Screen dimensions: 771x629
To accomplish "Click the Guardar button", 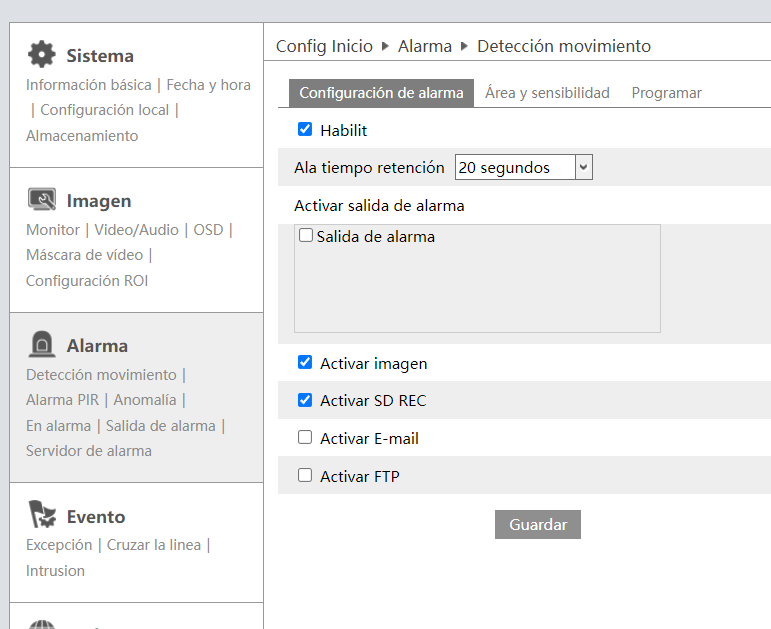I will pyautogui.click(x=537, y=524).
